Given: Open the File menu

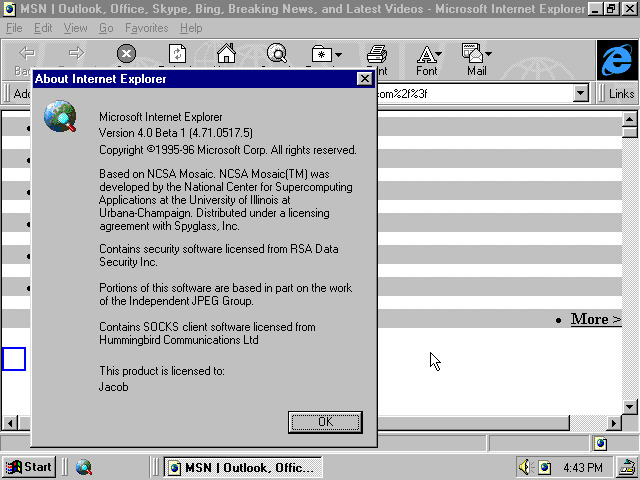Looking at the screenshot, I should click(x=14, y=28).
